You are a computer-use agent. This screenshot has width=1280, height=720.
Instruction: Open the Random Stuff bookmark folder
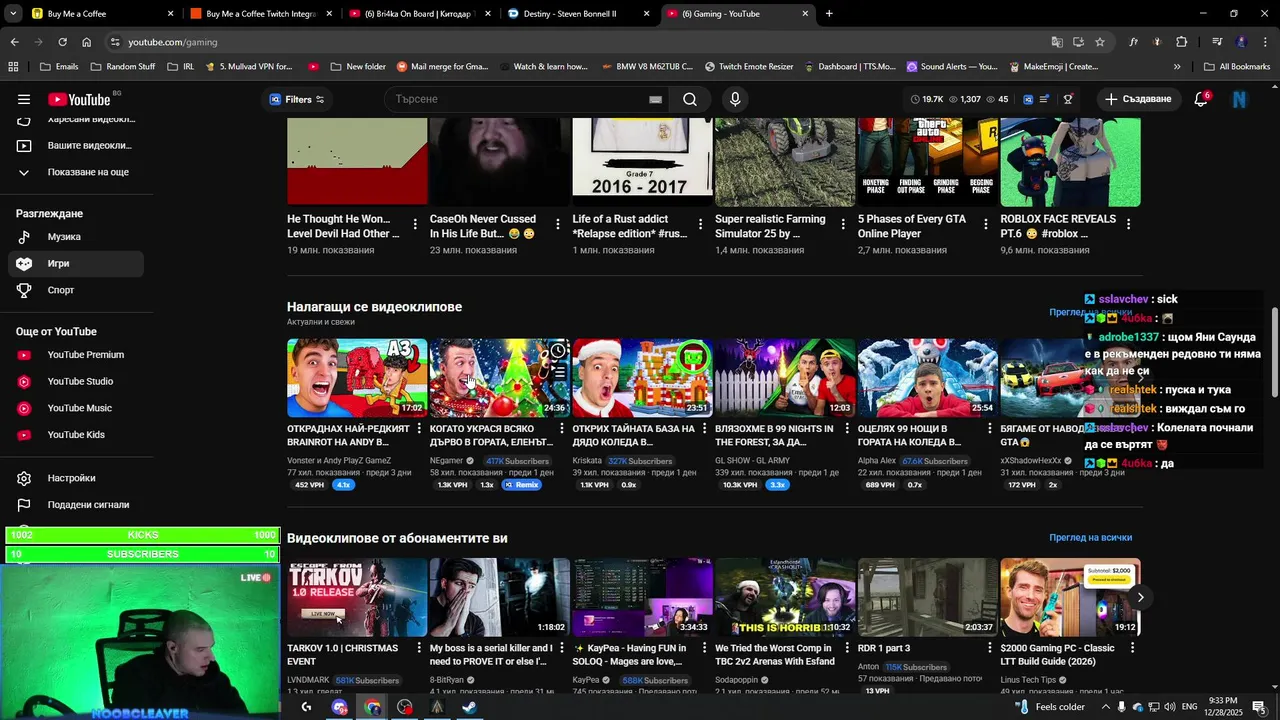click(122, 67)
